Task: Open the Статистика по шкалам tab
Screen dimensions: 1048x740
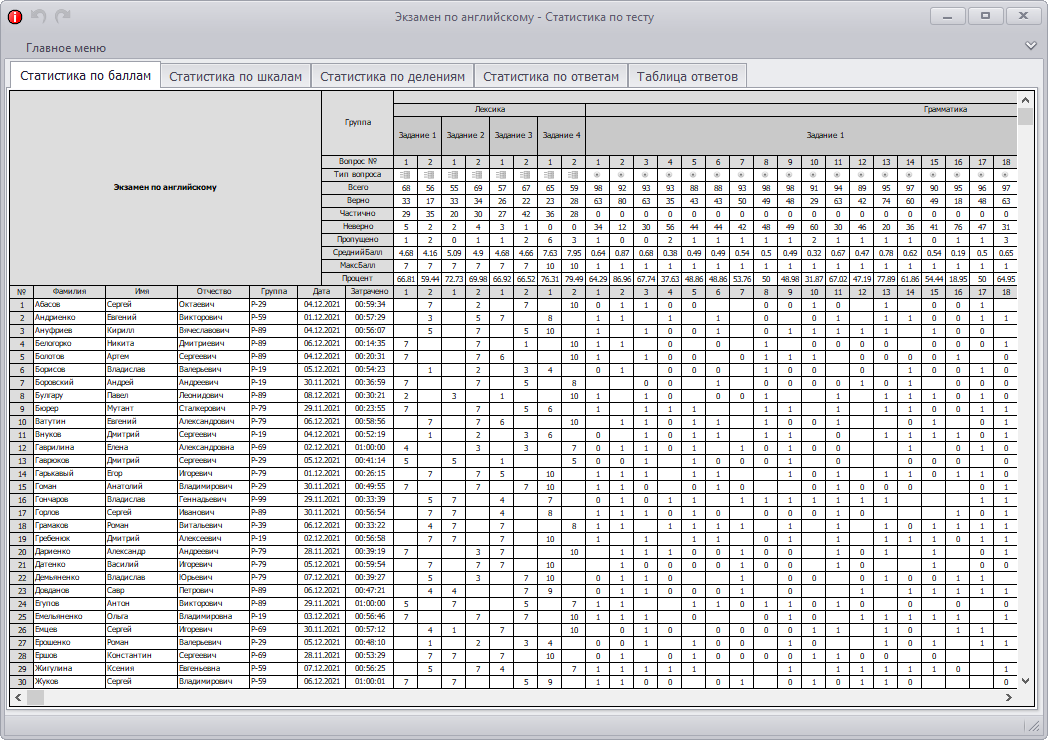Action: [235, 76]
